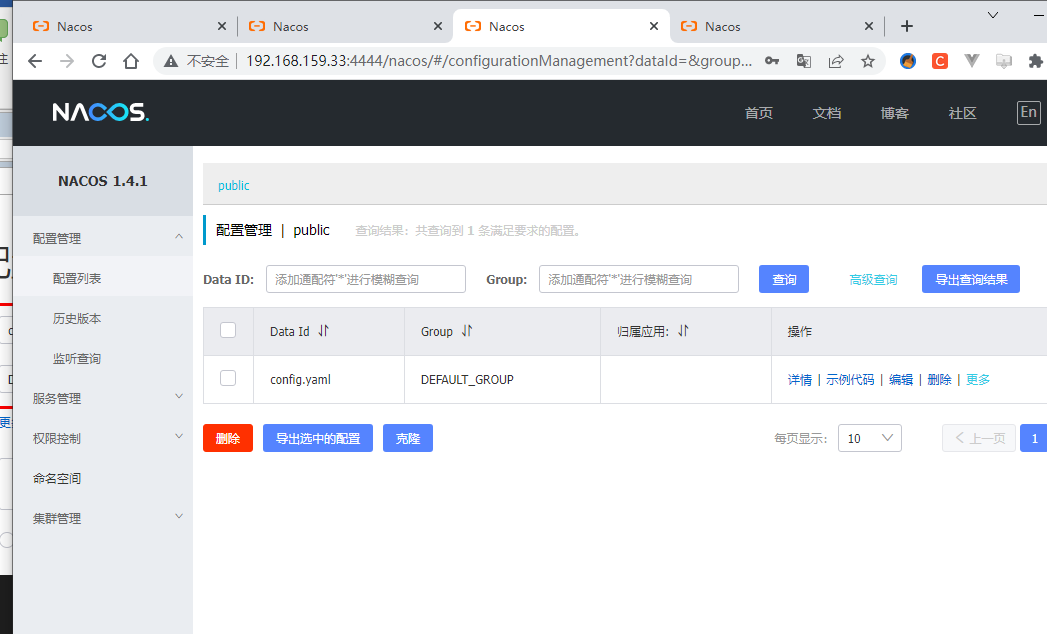The width and height of the screenshot is (1047, 634).
Task: Open the saved password key icon
Action: 772,61
